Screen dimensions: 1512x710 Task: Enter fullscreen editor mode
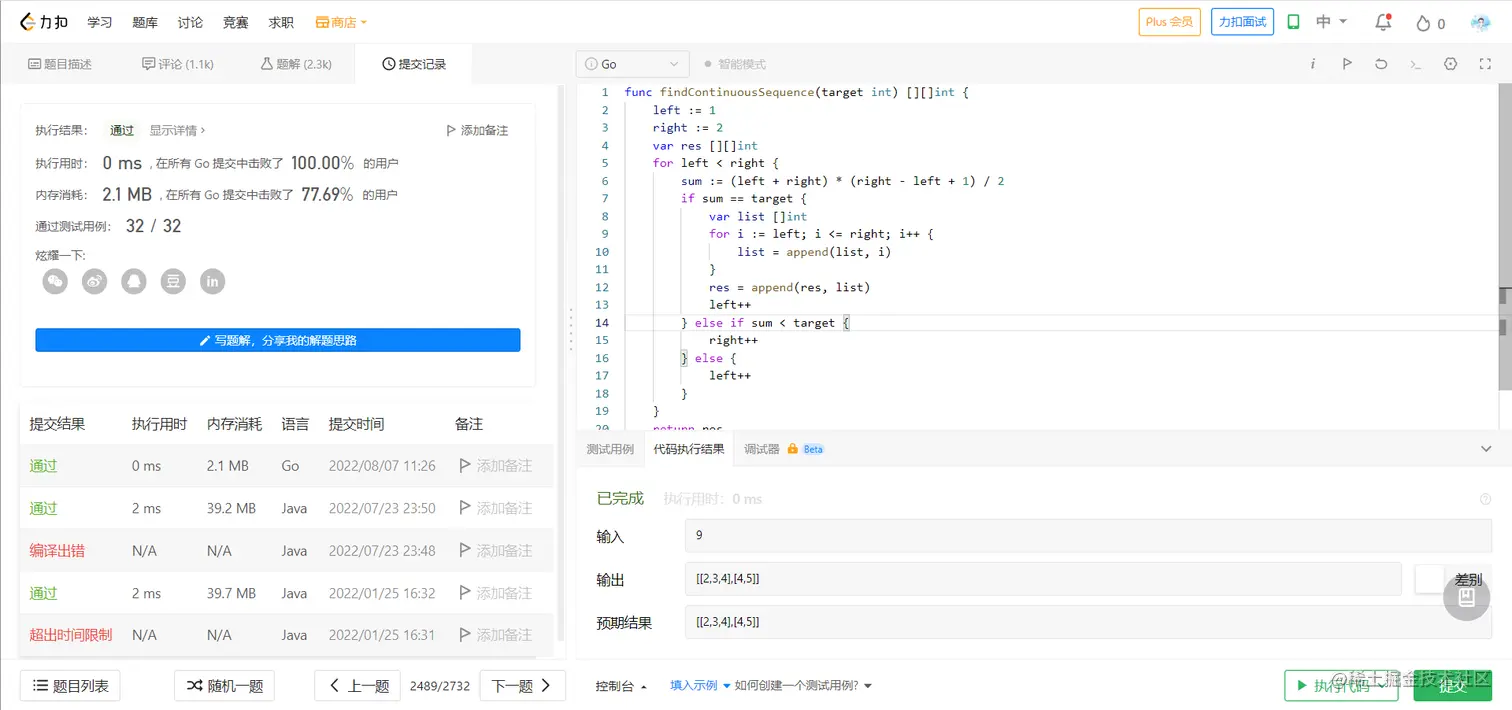[x=1485, y=64]
